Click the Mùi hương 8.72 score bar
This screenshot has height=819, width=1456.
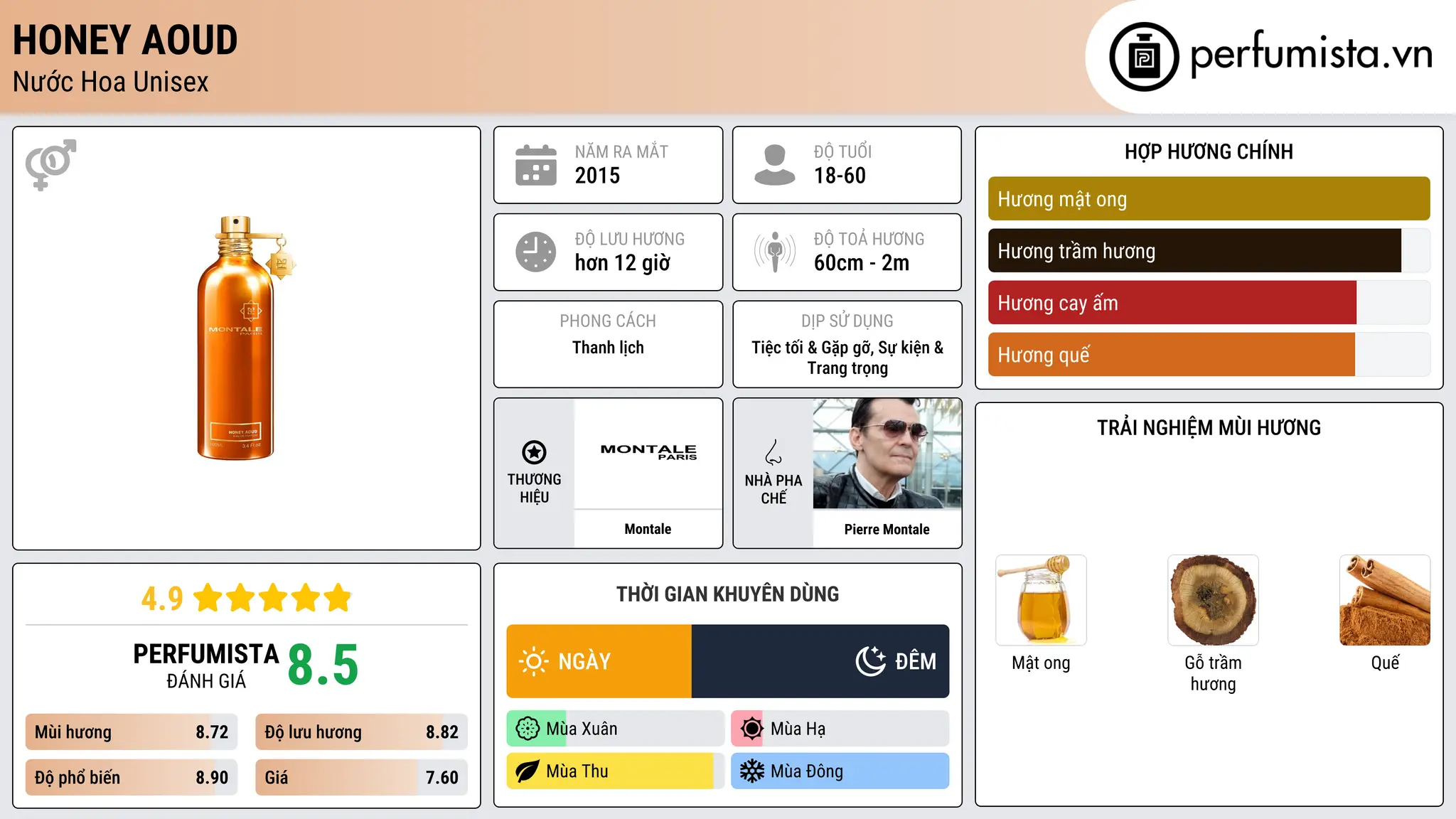click(x=132, y=732)
